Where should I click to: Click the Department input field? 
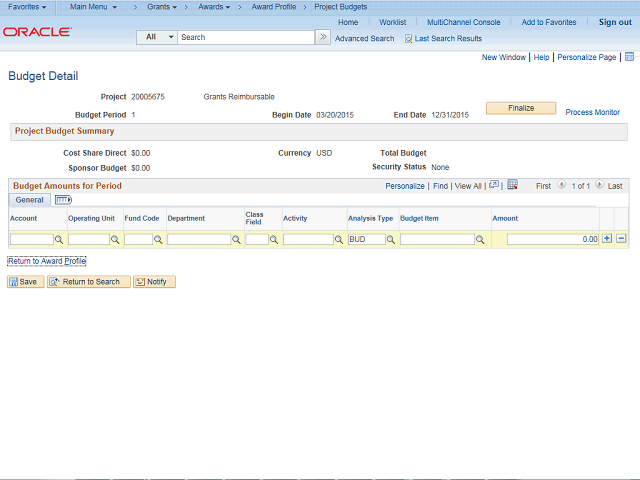coord(199,239)
